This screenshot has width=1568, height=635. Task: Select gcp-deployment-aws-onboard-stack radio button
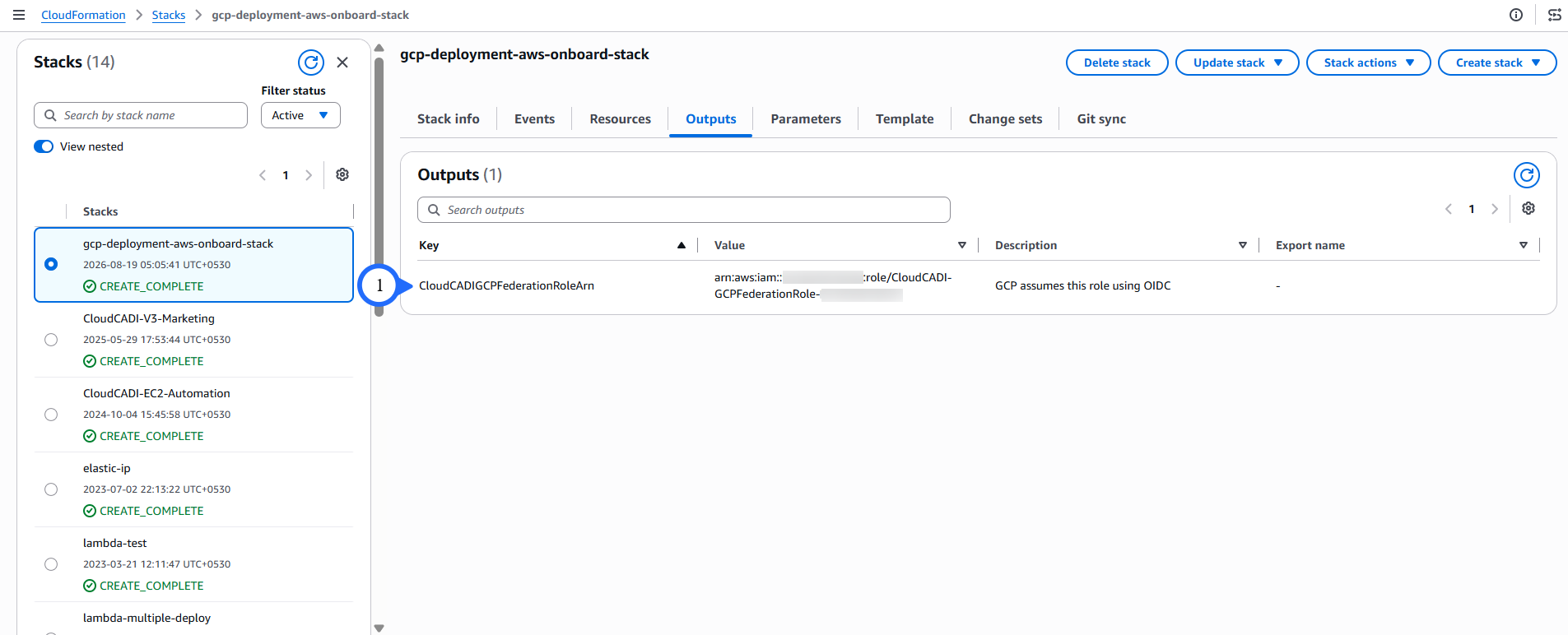coord(51,264)
